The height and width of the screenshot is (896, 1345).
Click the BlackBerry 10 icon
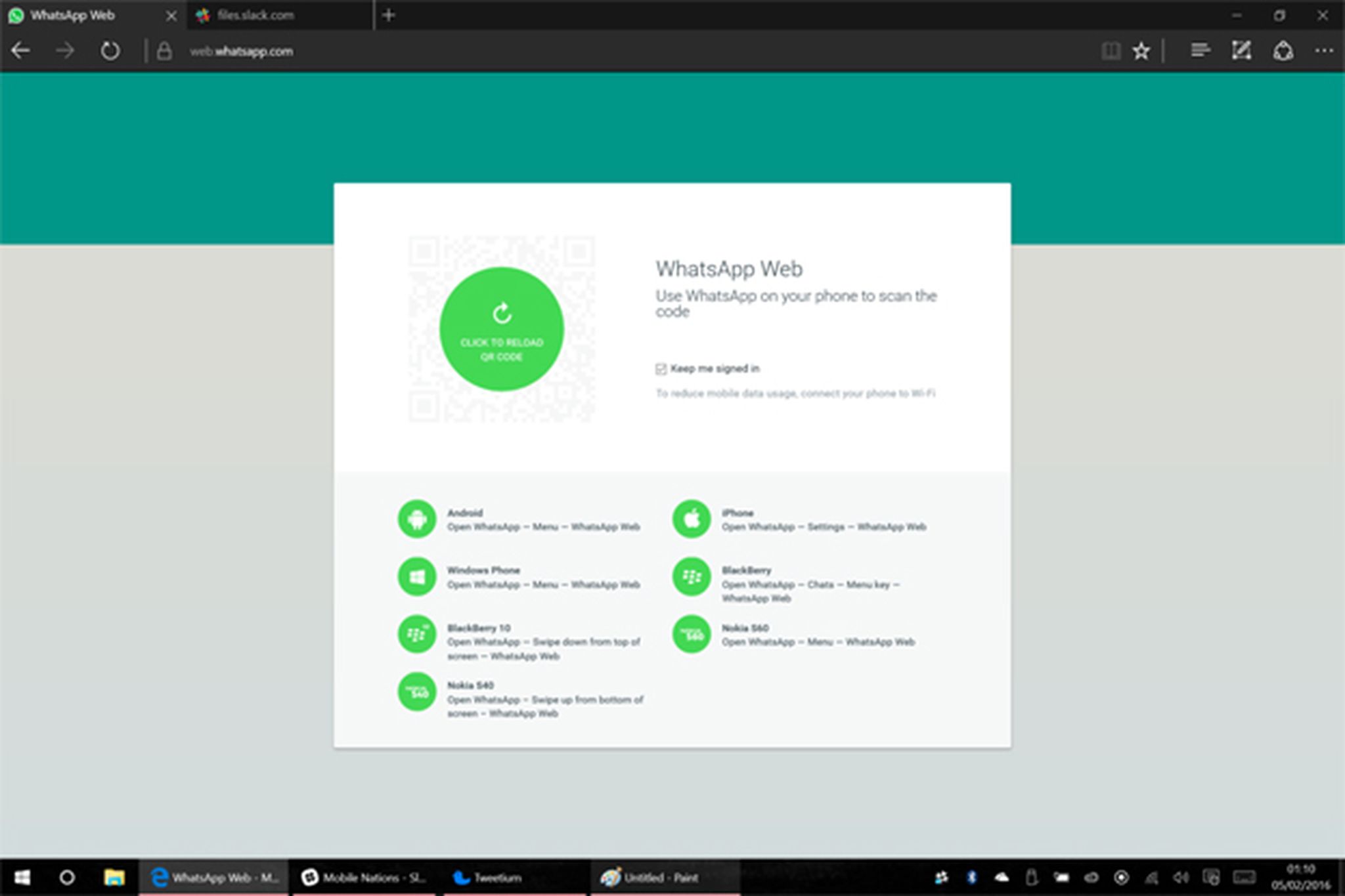pyautogui.click(x=417, y=634)
